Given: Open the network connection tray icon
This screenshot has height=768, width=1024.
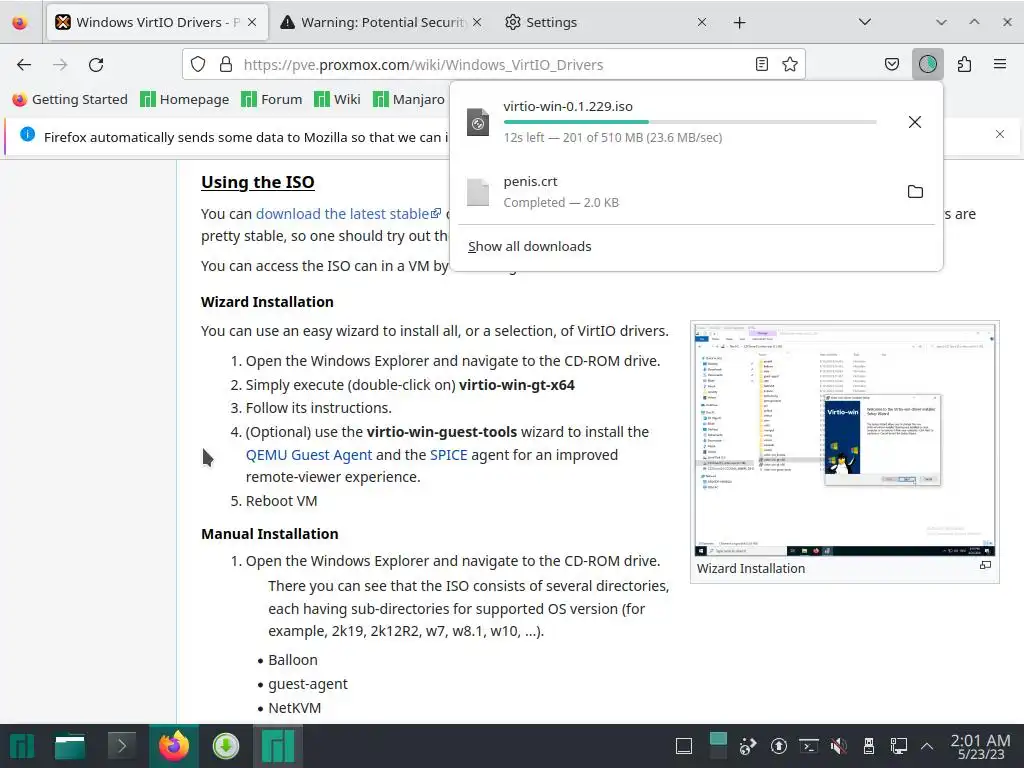Looking at the screenshot, I should click(x=899, y=746).
